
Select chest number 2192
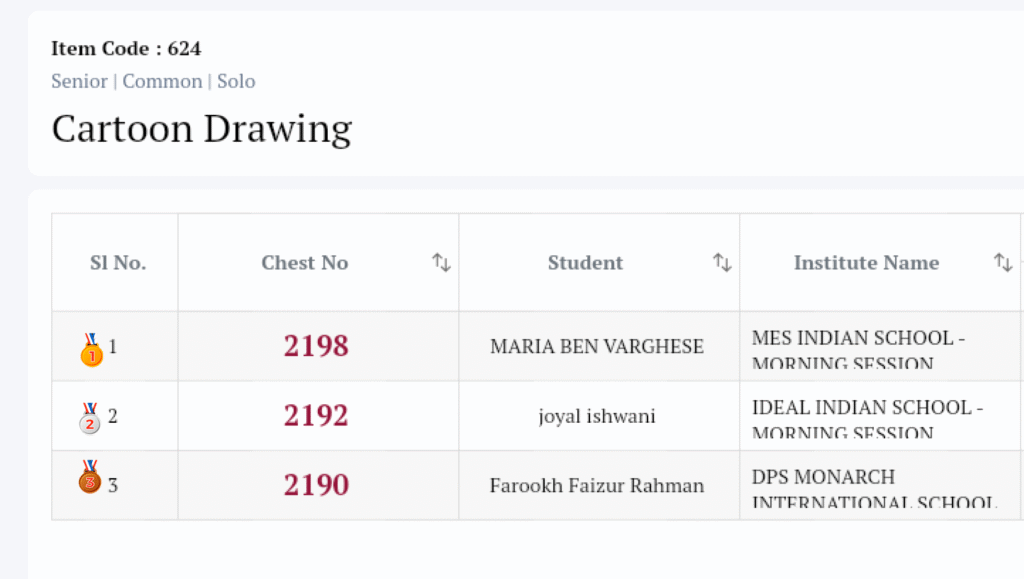(x=316, y=416)
